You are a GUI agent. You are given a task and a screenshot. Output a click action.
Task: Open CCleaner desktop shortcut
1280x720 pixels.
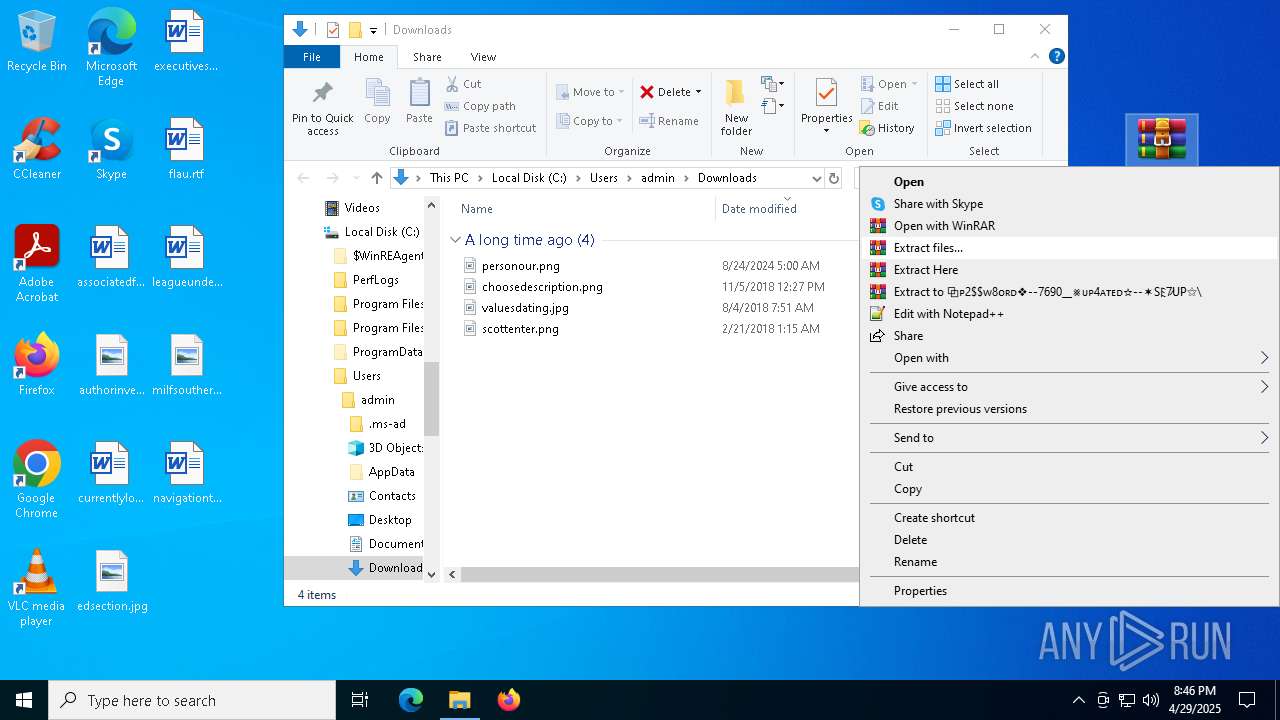(37, 148)
